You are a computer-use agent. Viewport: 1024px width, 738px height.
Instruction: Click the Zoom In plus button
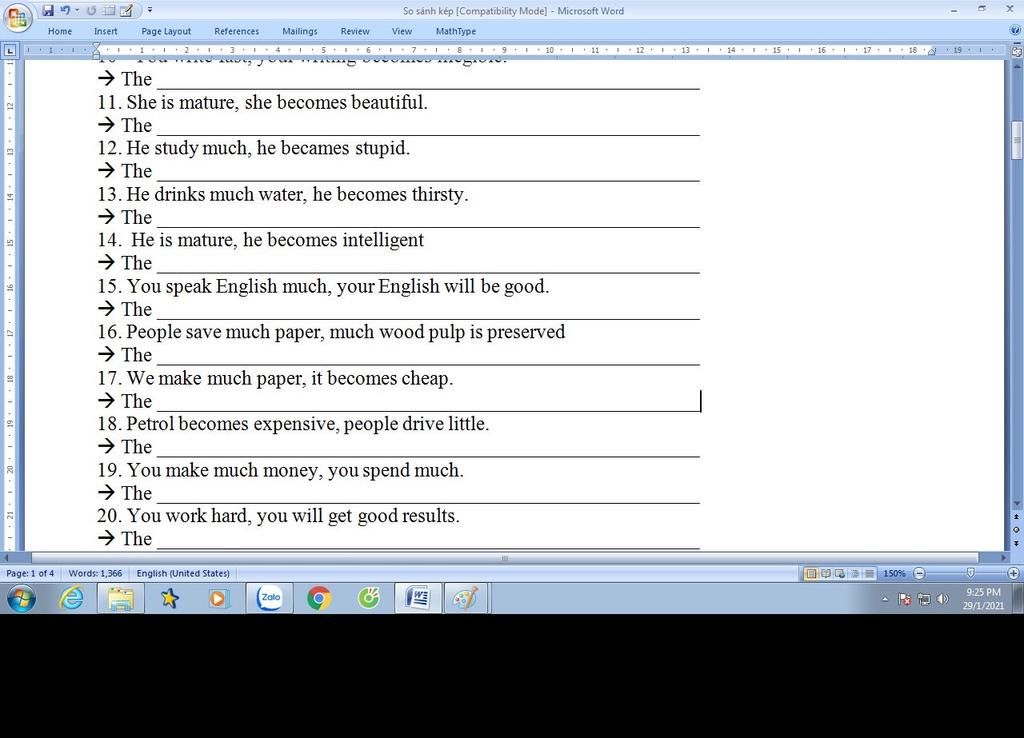[x=1013, y=573]
